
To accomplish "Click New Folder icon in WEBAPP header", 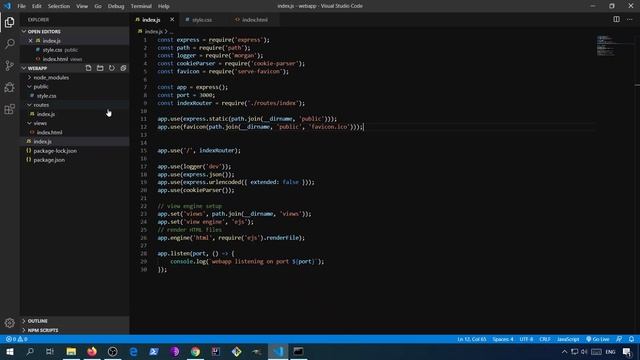I will tap(100, 68).
